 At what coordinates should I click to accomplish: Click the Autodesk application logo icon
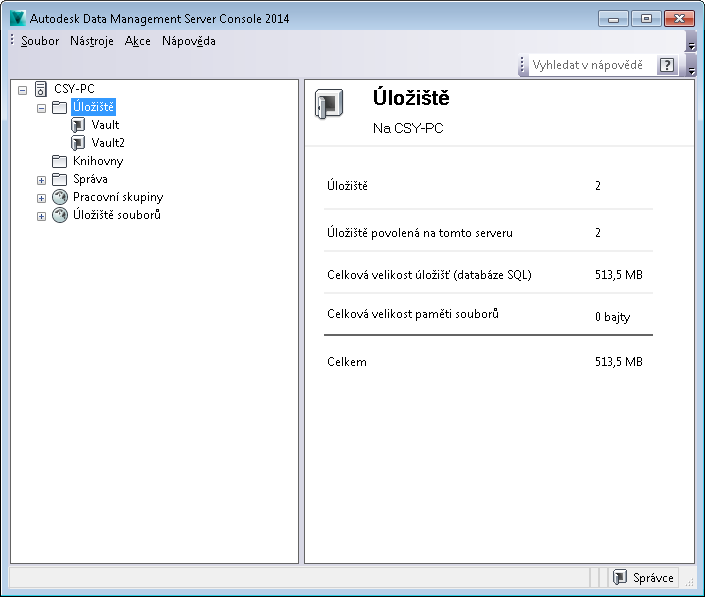[18, 18]
